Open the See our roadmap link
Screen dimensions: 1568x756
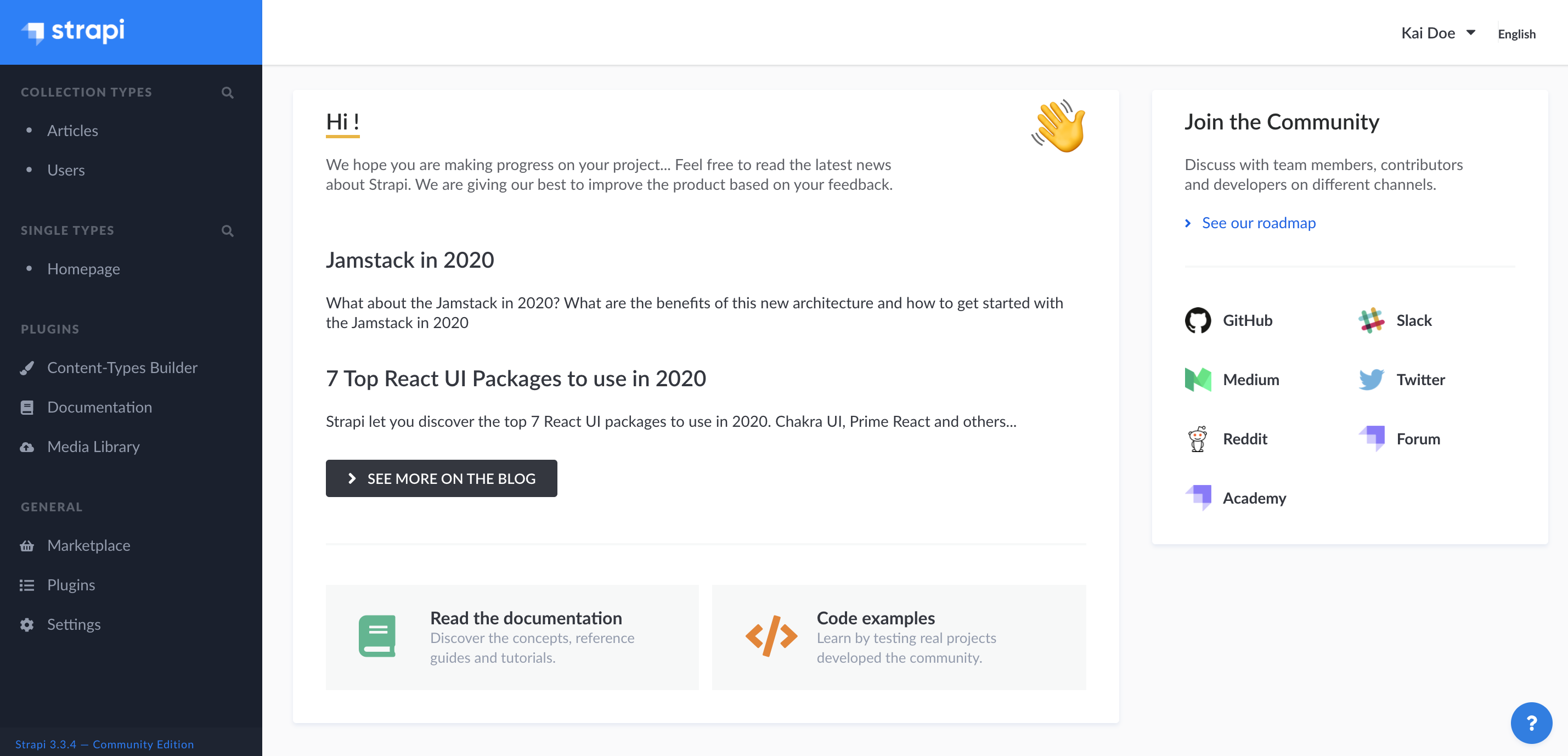click(1257, 223)
